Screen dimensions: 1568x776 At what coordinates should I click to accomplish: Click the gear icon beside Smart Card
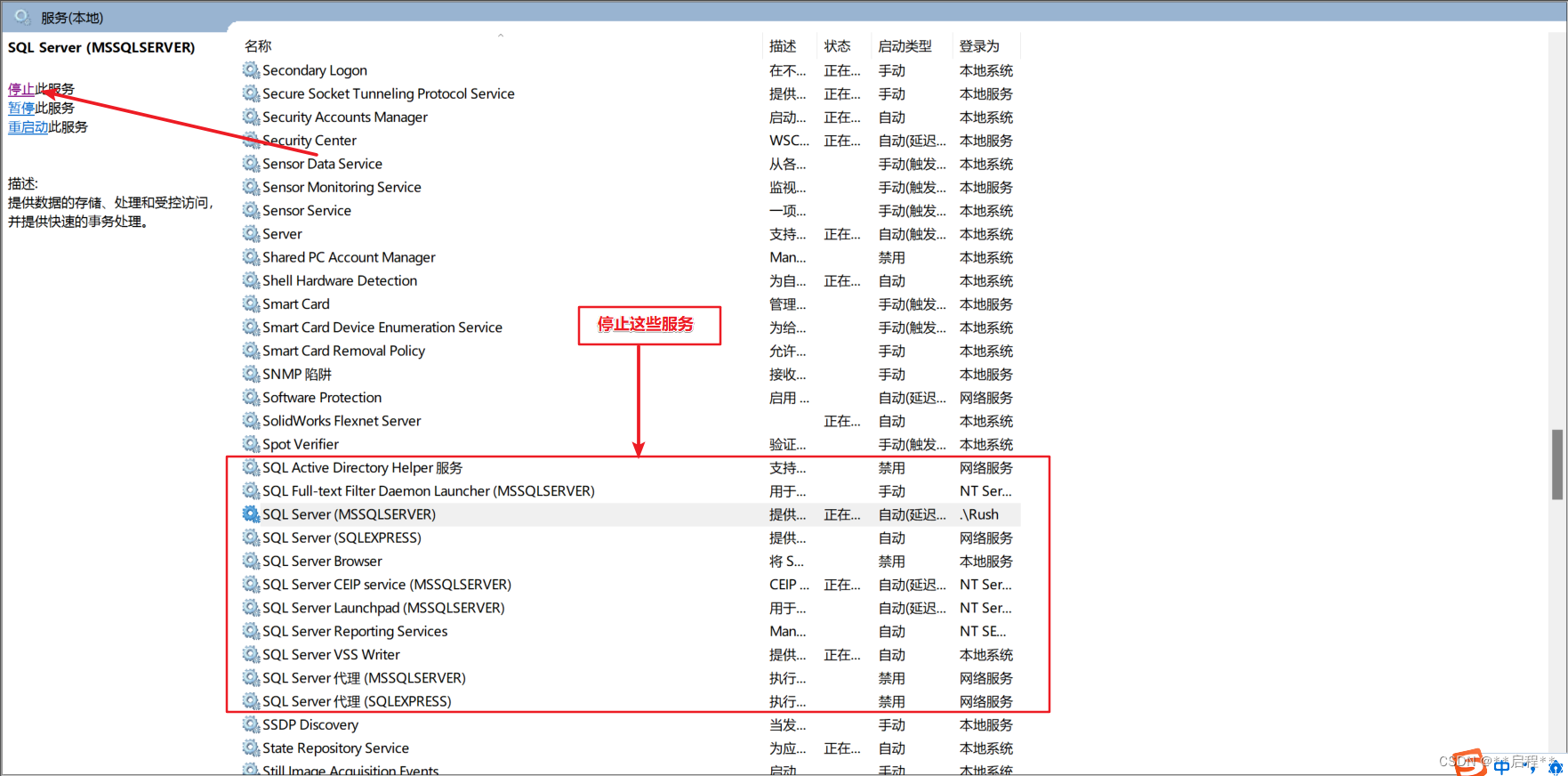point(251,303)
